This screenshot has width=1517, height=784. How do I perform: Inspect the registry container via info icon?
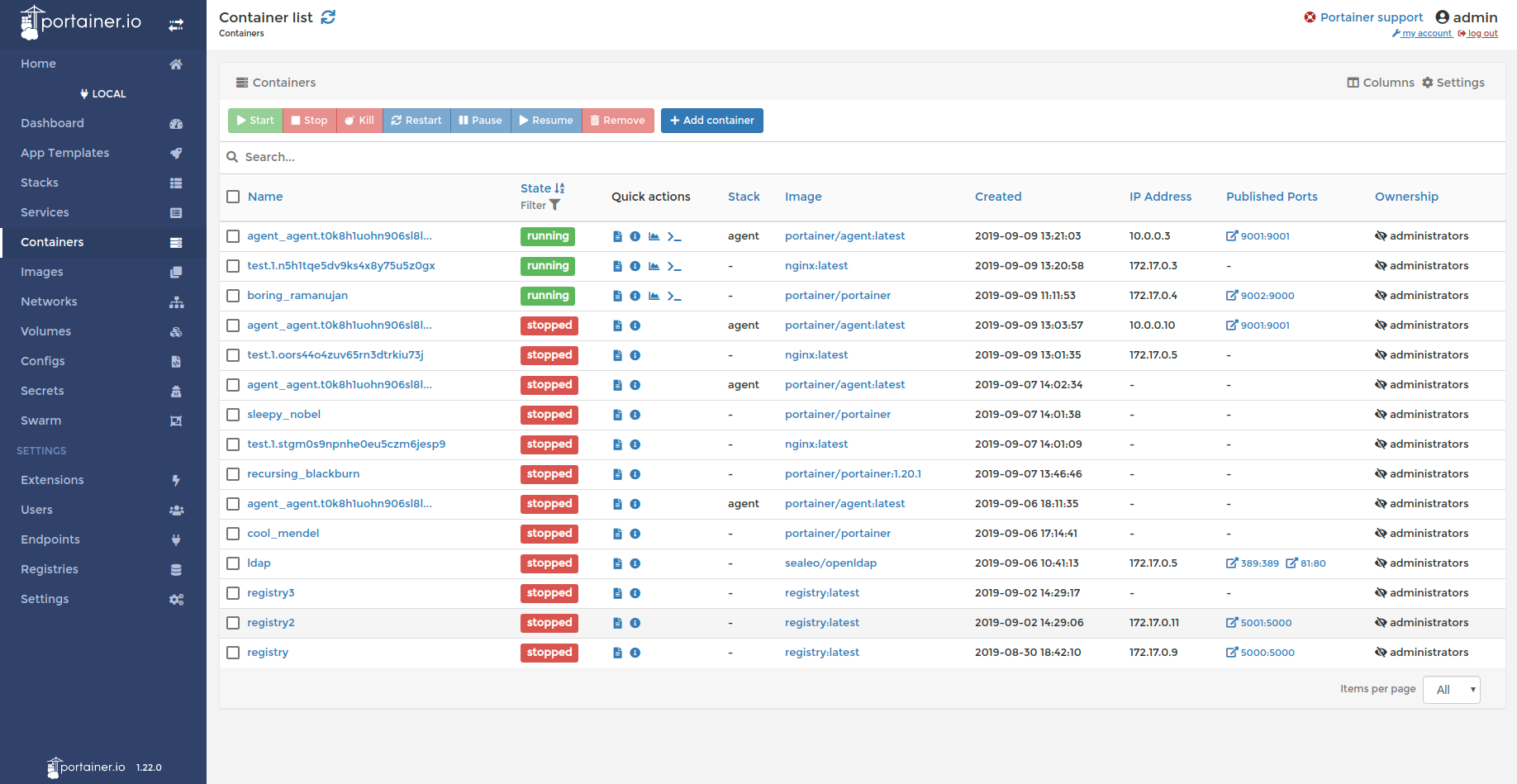point(635,653)
